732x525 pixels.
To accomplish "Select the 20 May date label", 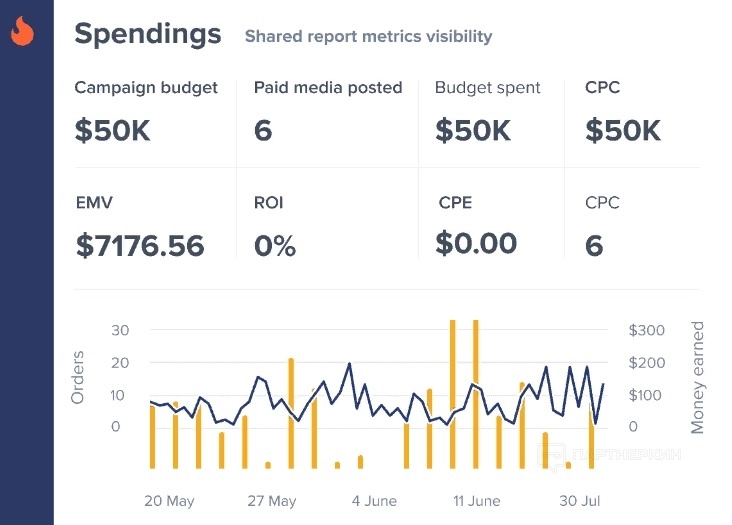I will pyautogui.click(x=169, y=501).
